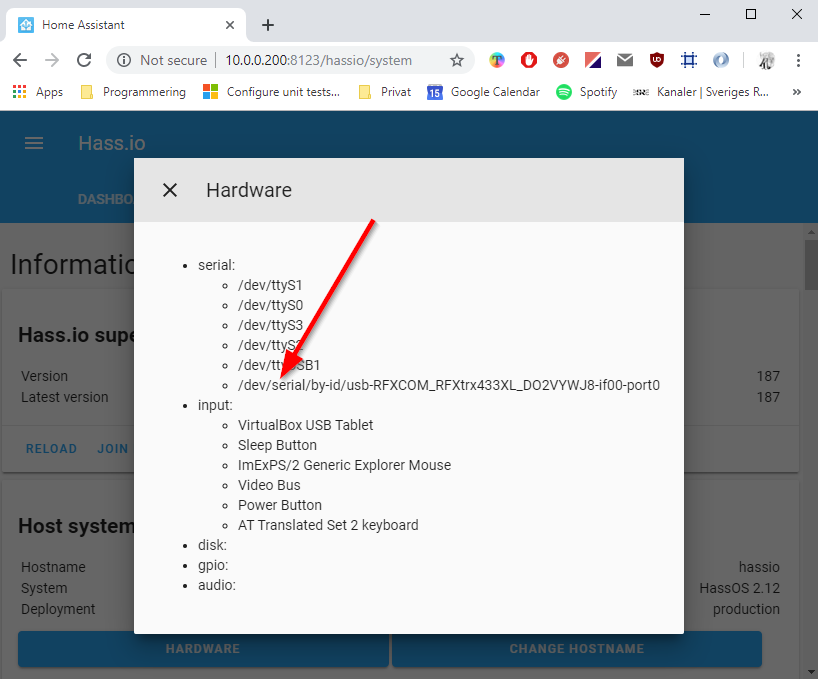This screenshot has height=679, width=818.
Task: Navigate back using the back arrow
Action: coord(20,60)
